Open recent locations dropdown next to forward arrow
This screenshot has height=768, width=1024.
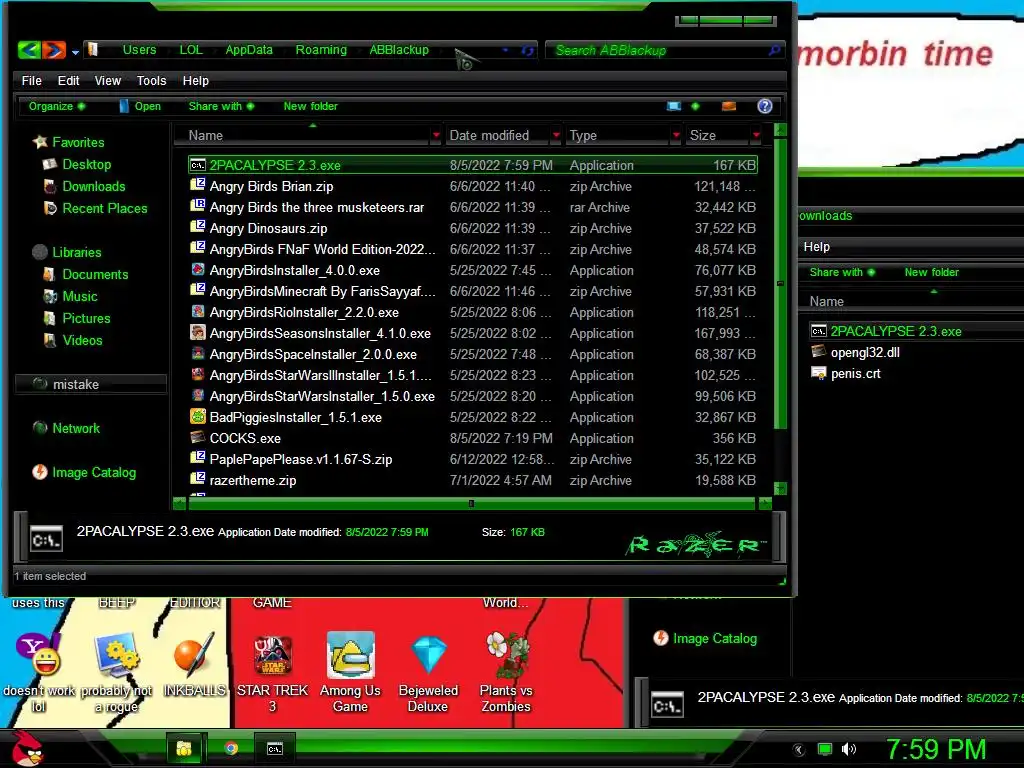(75, 52)
